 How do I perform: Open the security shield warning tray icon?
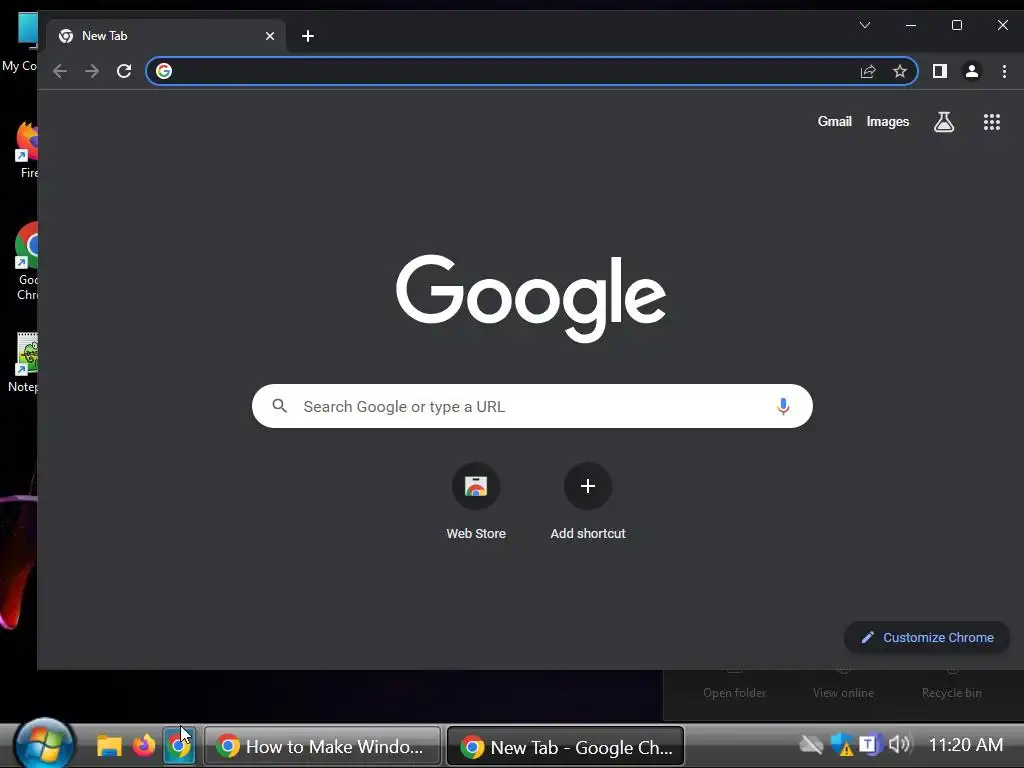pos(841,744)
